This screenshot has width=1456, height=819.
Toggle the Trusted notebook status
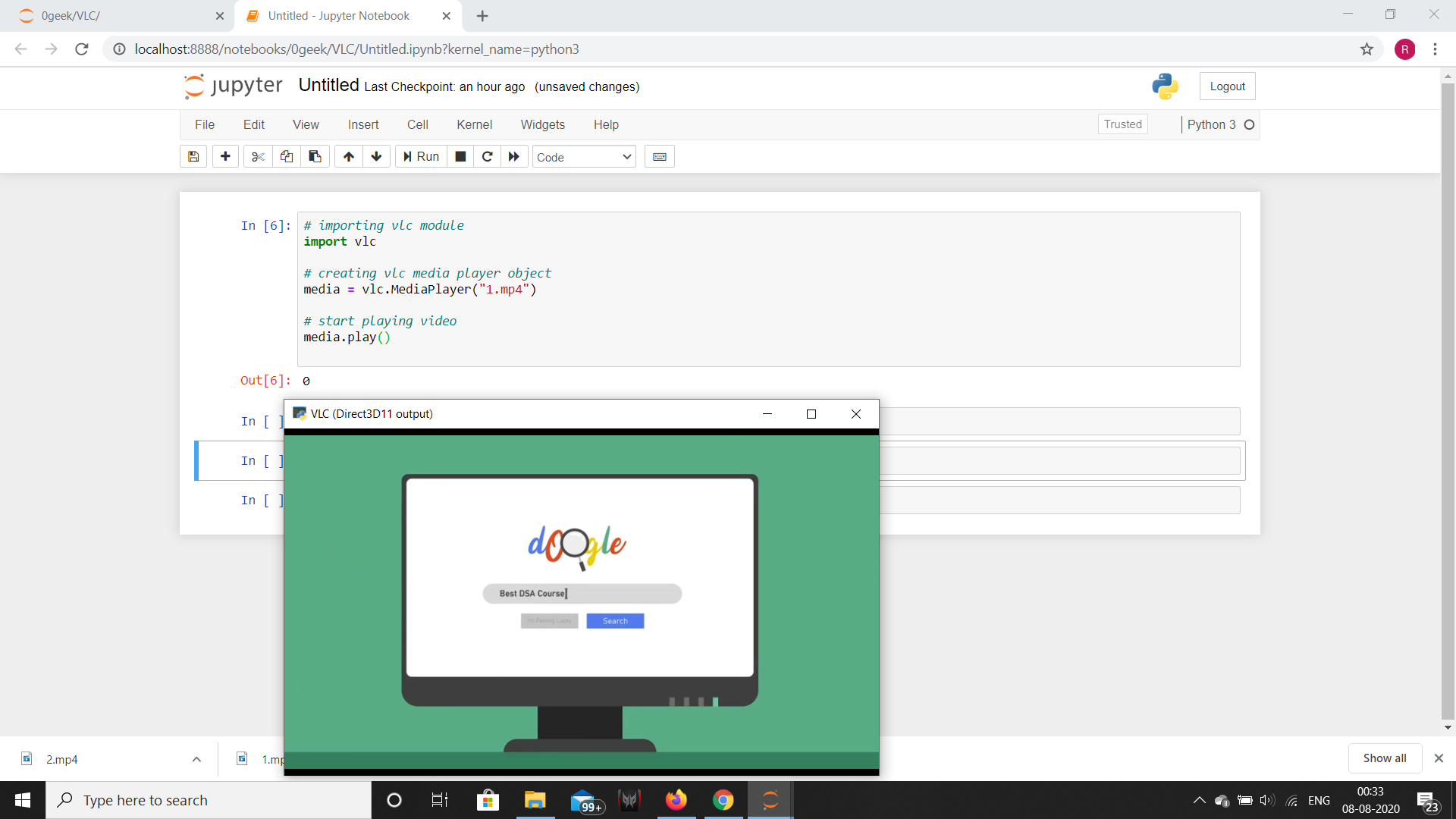tap(1121, 124)
